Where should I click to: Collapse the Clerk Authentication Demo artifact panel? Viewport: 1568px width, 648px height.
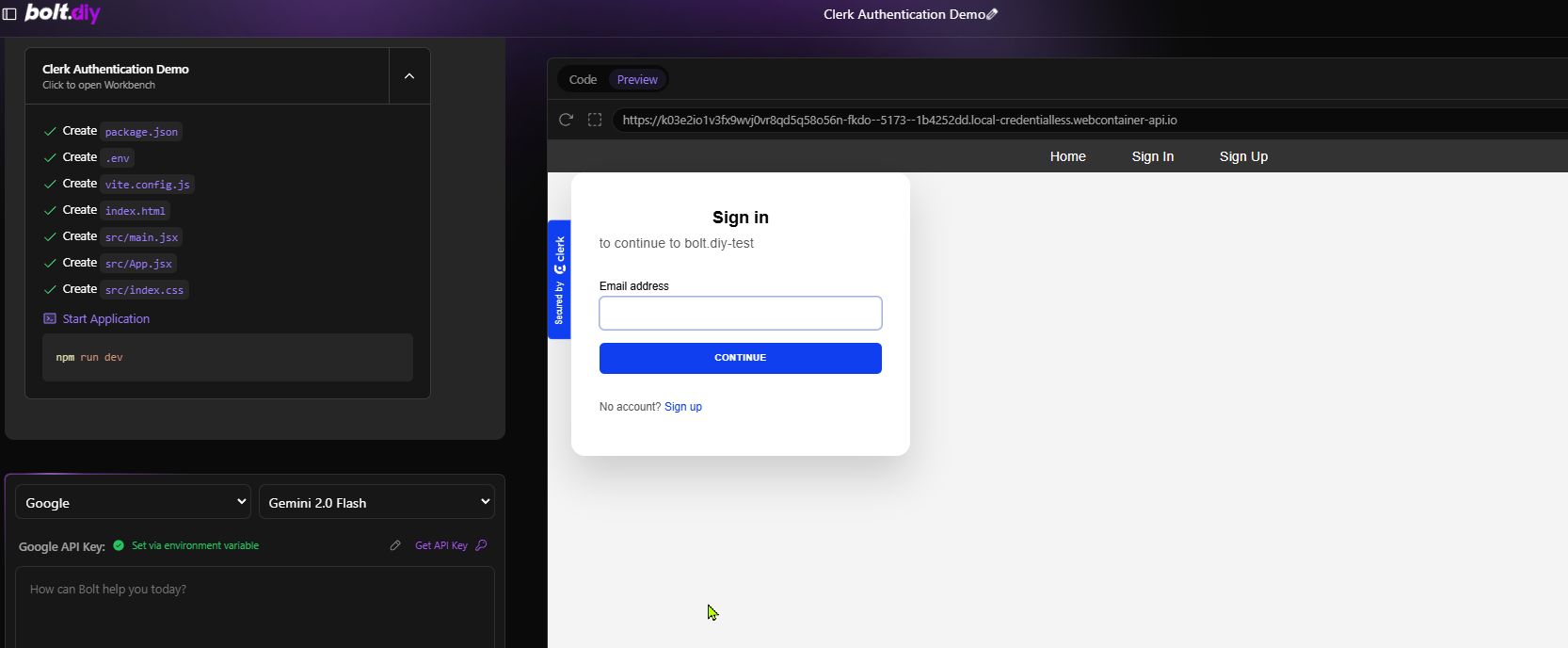(409, 76)
